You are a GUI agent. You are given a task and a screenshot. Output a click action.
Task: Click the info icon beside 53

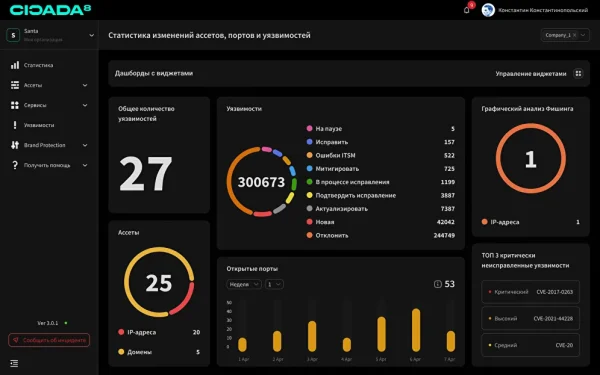(438, 284)
